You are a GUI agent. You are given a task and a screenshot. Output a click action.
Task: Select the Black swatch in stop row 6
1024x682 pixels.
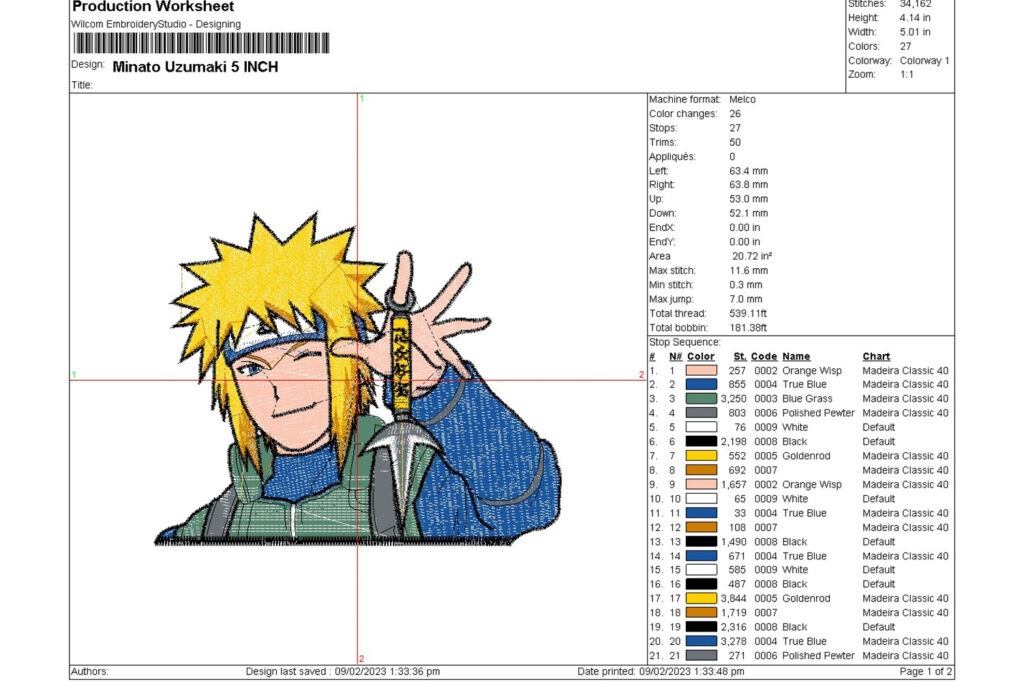point(701,442)
